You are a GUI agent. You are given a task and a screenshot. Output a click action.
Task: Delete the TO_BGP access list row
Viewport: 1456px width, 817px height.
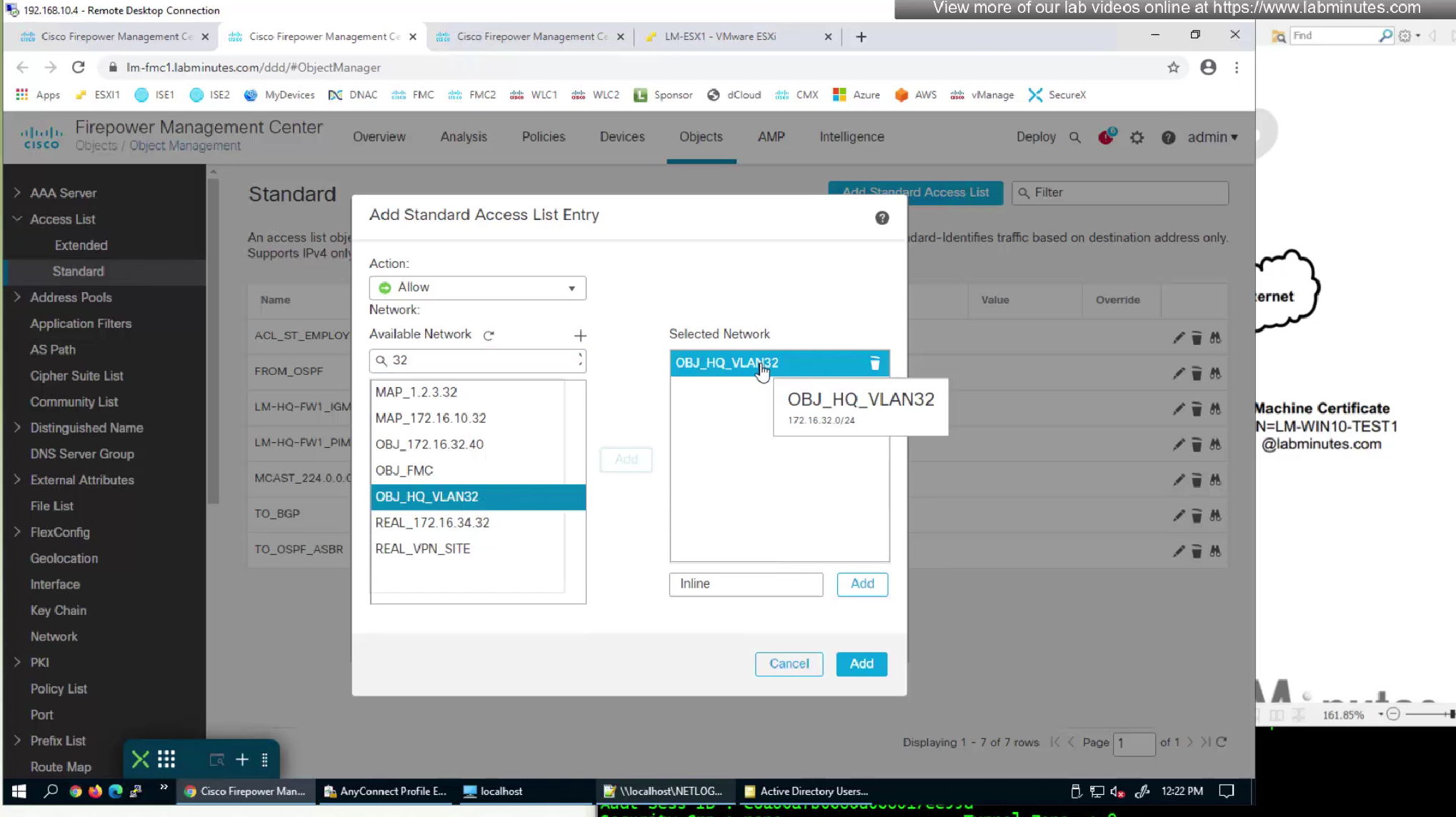pyautogui.click(x=1197, y=516)
